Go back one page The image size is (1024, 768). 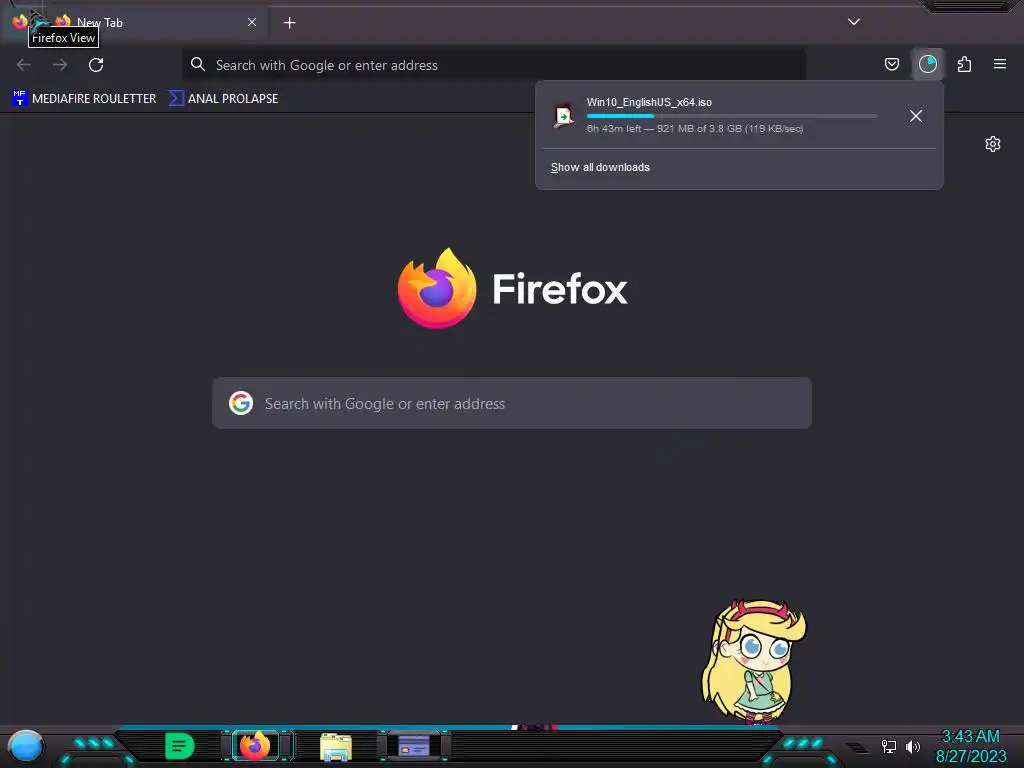[24, 65]
